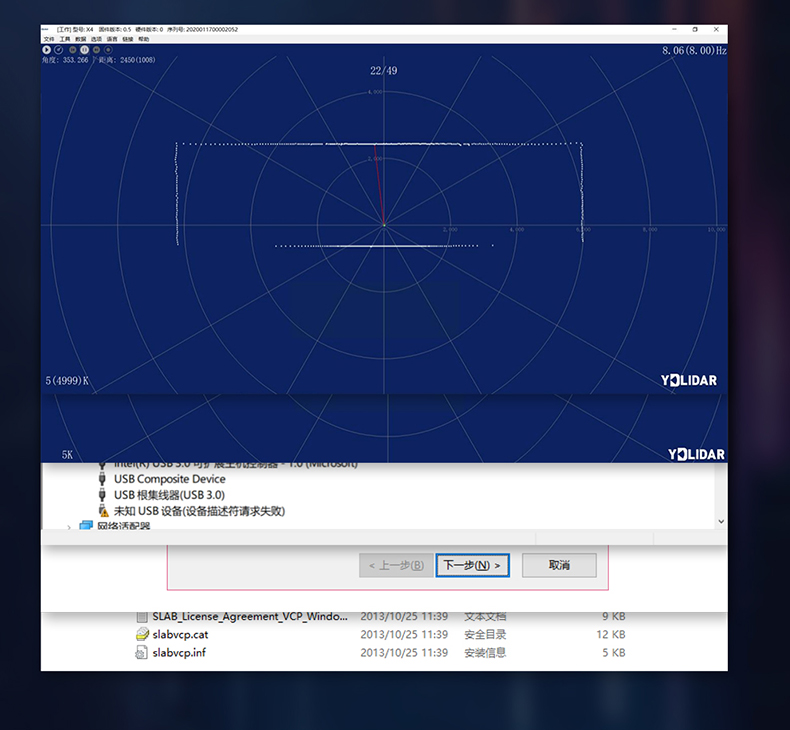Click the slabvcp.inf file icon
The height and width of the screenshot is (730, 790).
(142, 653)
